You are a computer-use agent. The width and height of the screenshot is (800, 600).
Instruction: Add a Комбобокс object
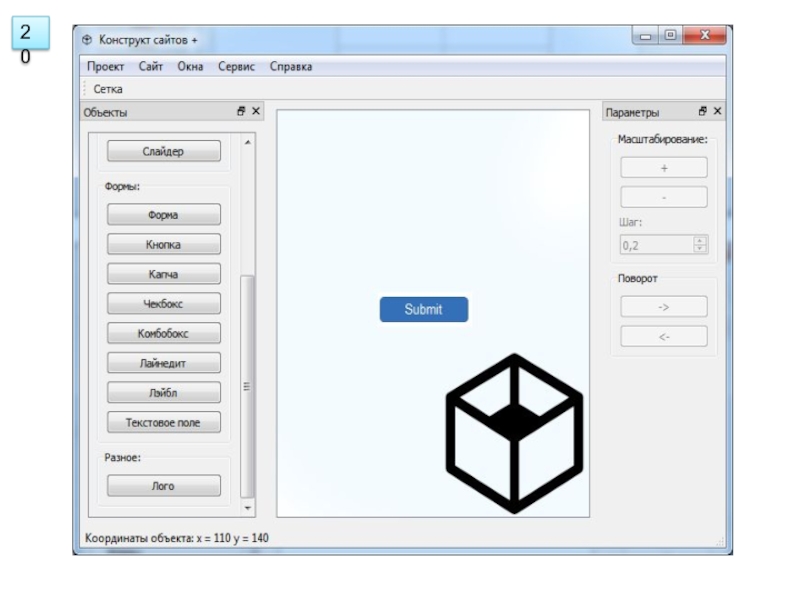(x=164, y=333)
